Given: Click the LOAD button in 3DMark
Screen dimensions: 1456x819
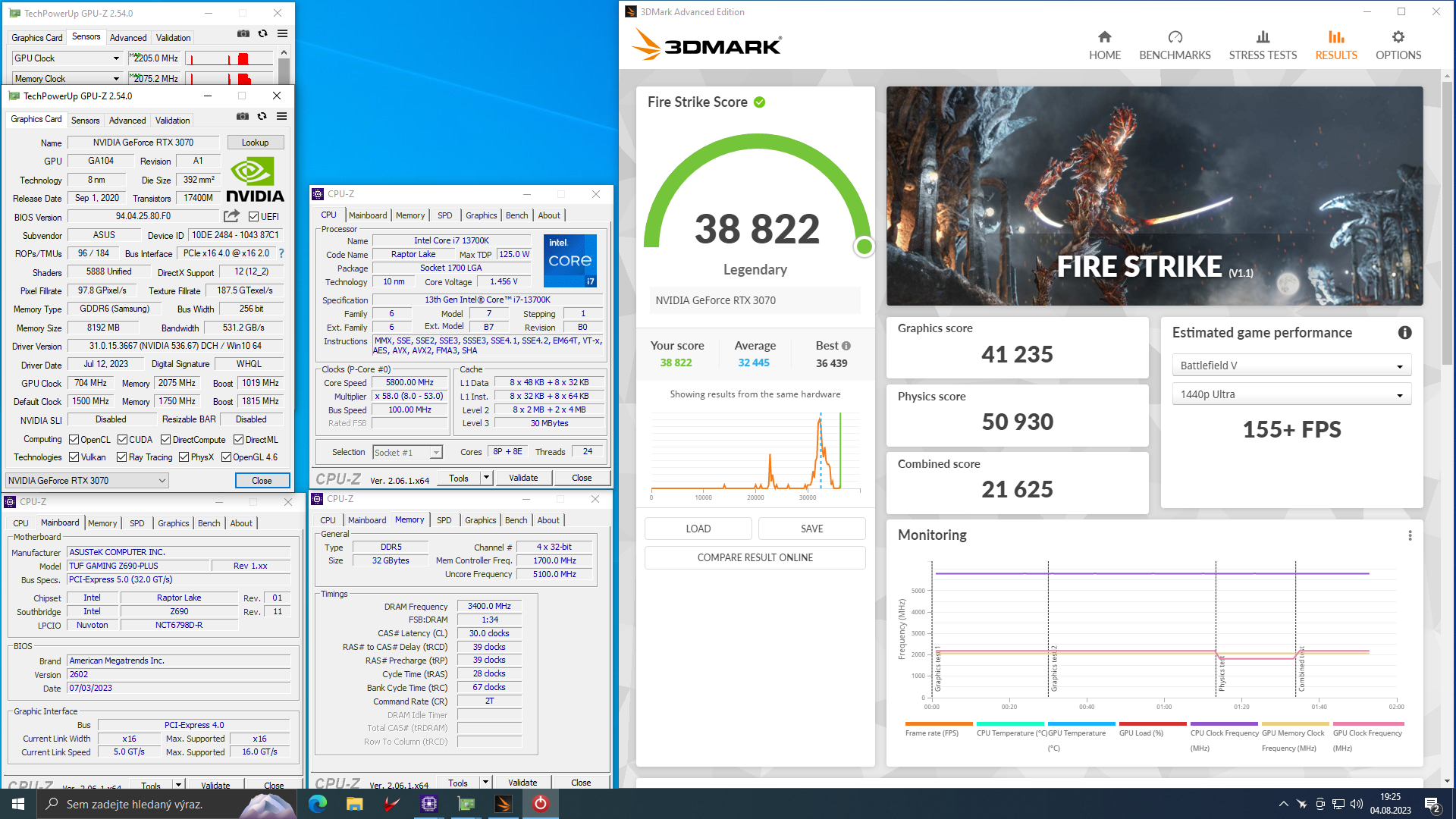Looking at the screenshot, I should tap(698, 529).
